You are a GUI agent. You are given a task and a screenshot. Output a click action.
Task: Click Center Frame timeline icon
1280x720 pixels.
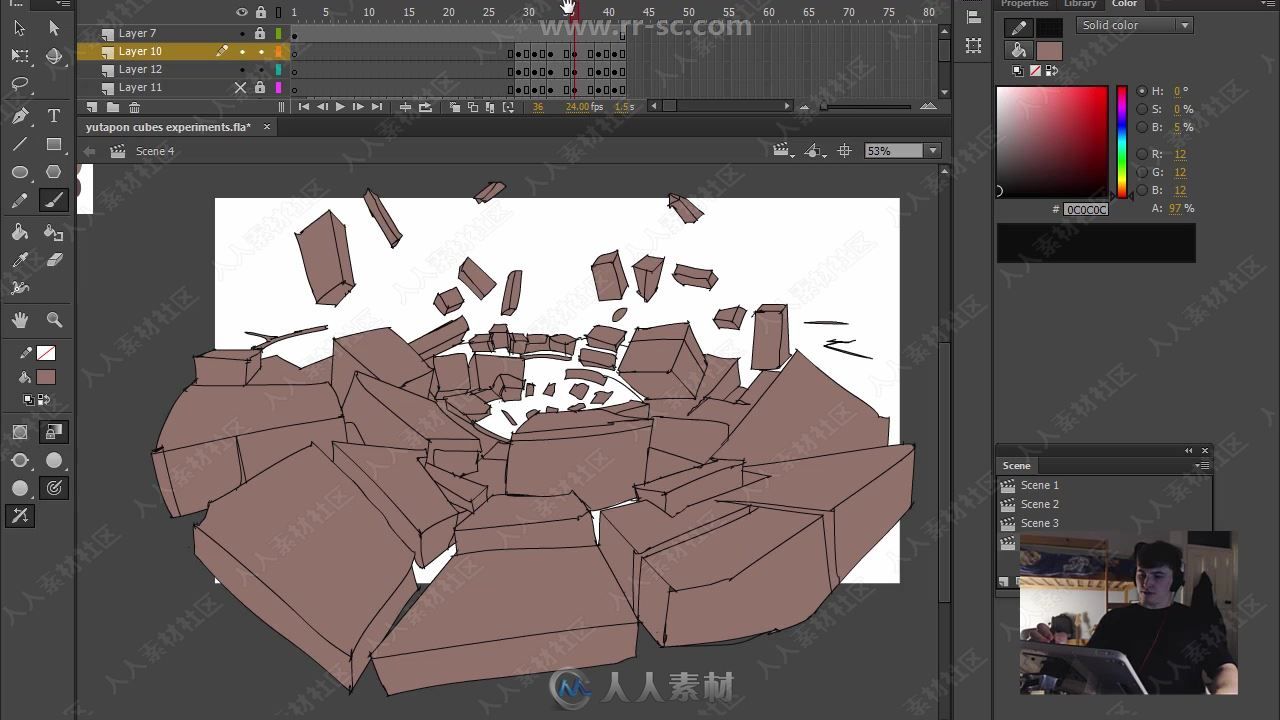pos(405,107)
